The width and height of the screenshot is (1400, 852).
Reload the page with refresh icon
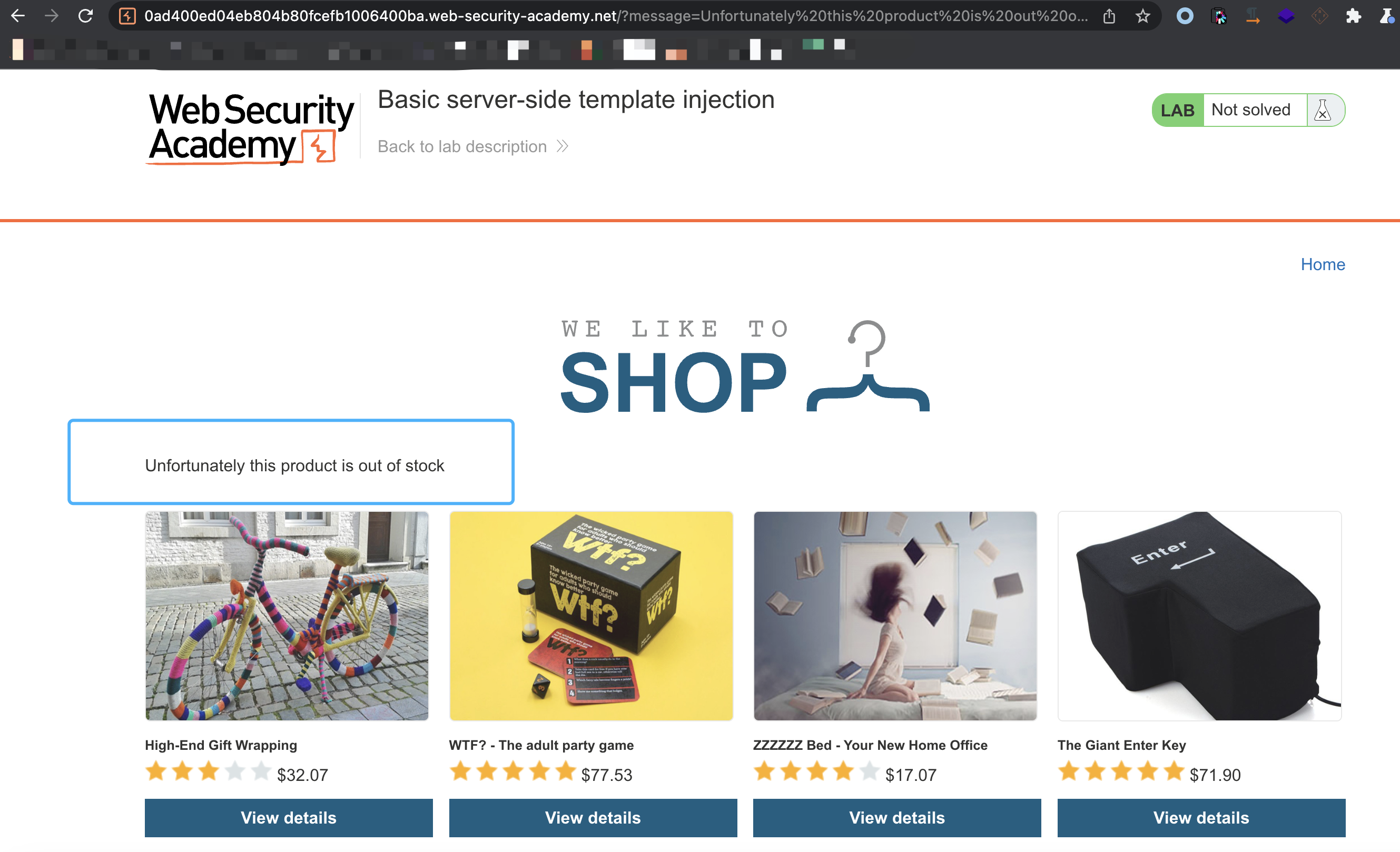tap(85, 16)
